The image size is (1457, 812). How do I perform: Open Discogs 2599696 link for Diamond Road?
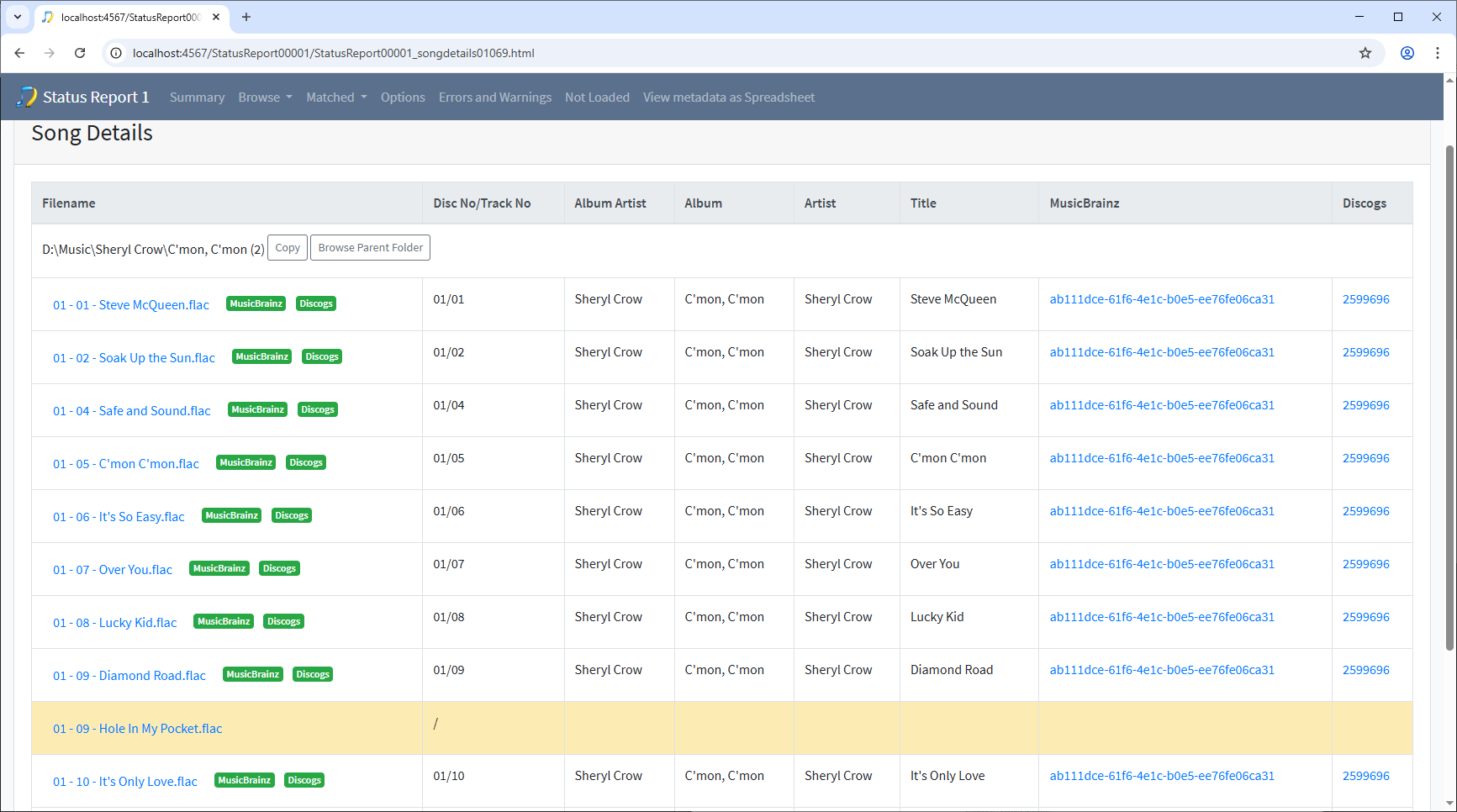click(x=1366, y=670)
